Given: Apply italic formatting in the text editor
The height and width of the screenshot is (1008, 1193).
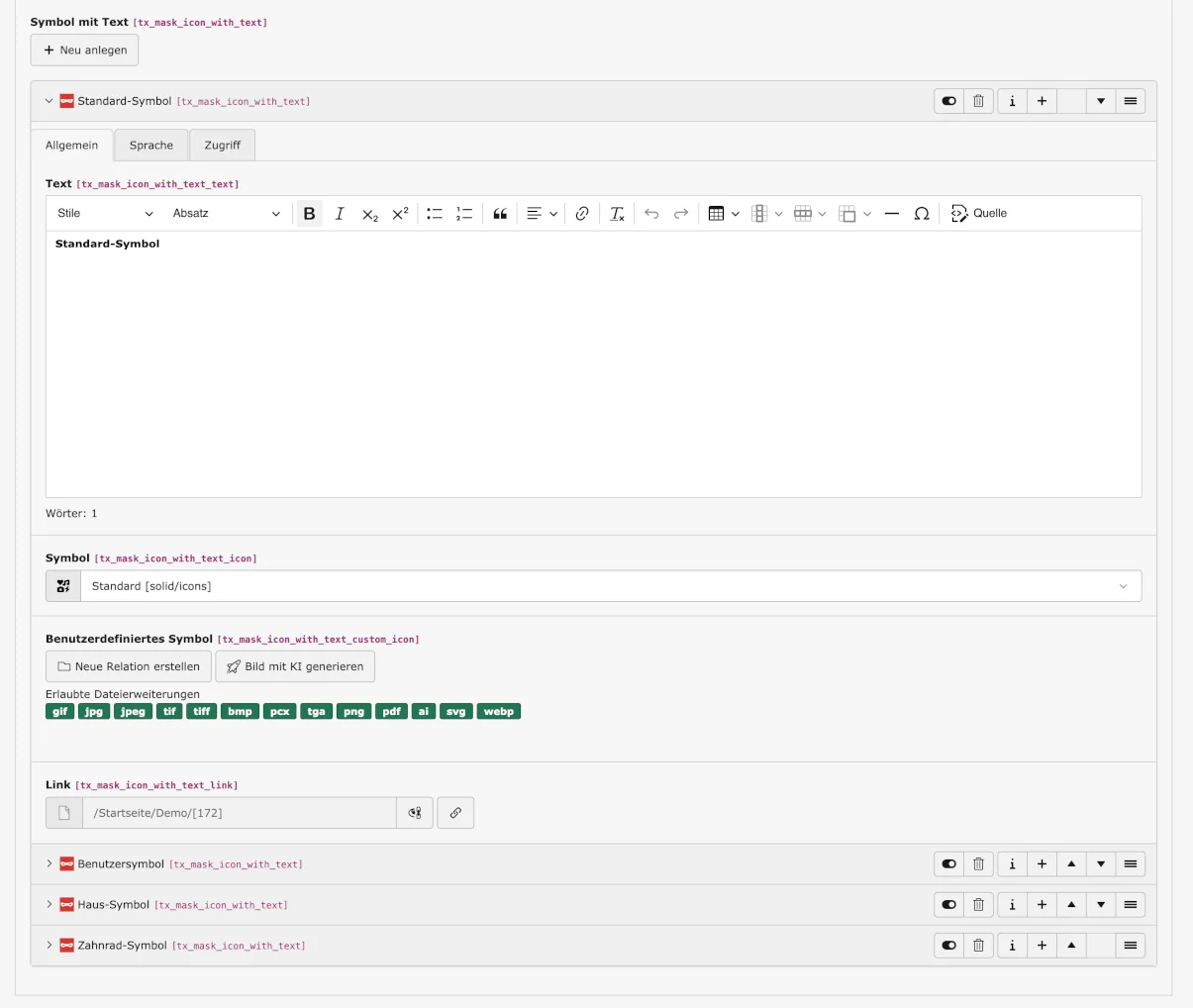Looking at the screenshot, I should point(340,213).
